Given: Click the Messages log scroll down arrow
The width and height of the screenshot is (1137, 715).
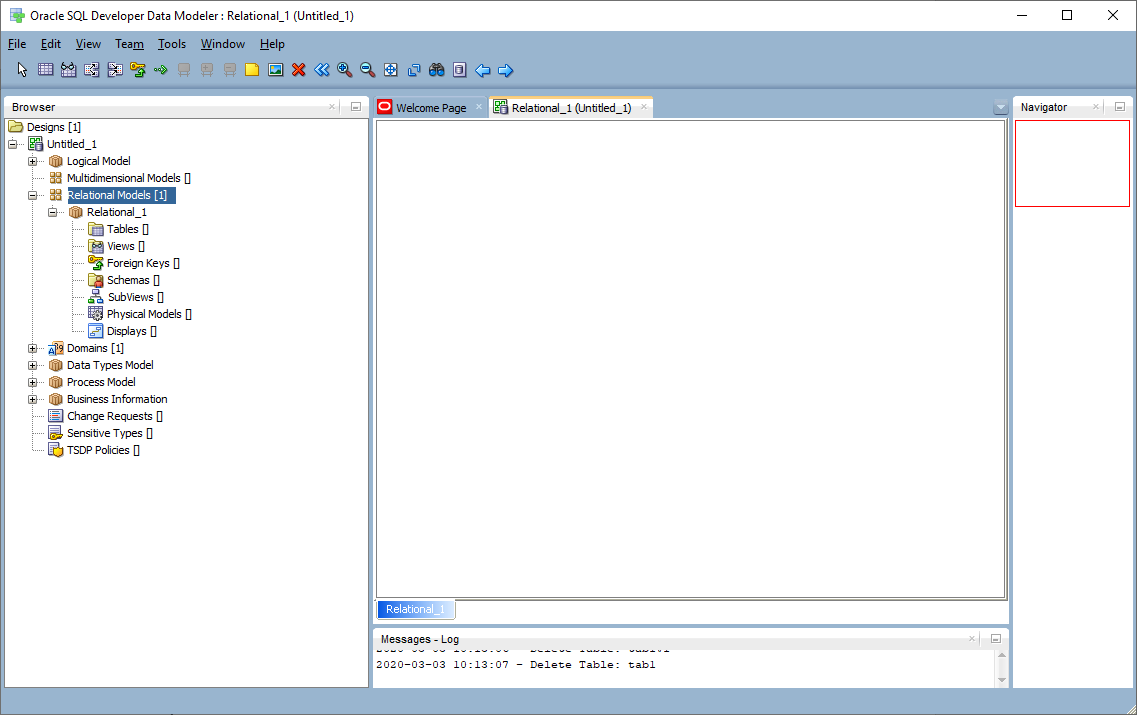Looking at the screenshot, I should point(1002,680).
